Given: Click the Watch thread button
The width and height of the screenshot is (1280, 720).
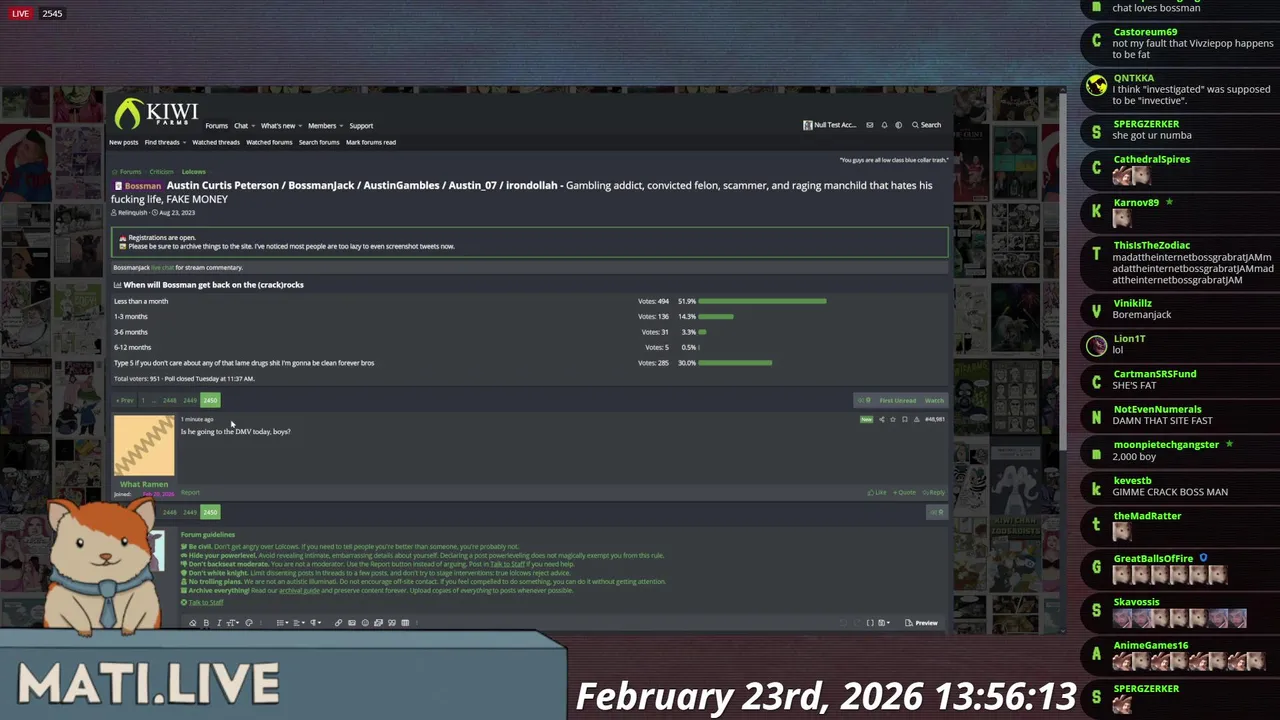Looking at the screenshot, I should click(934, 400).
